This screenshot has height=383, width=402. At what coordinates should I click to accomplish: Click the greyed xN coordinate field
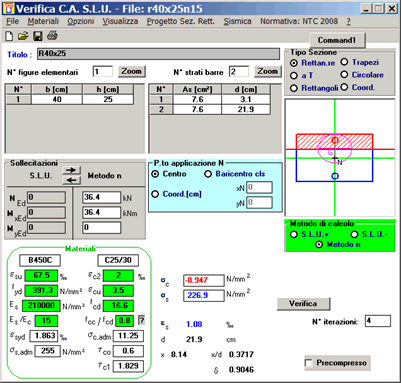[x=260, y=187]
